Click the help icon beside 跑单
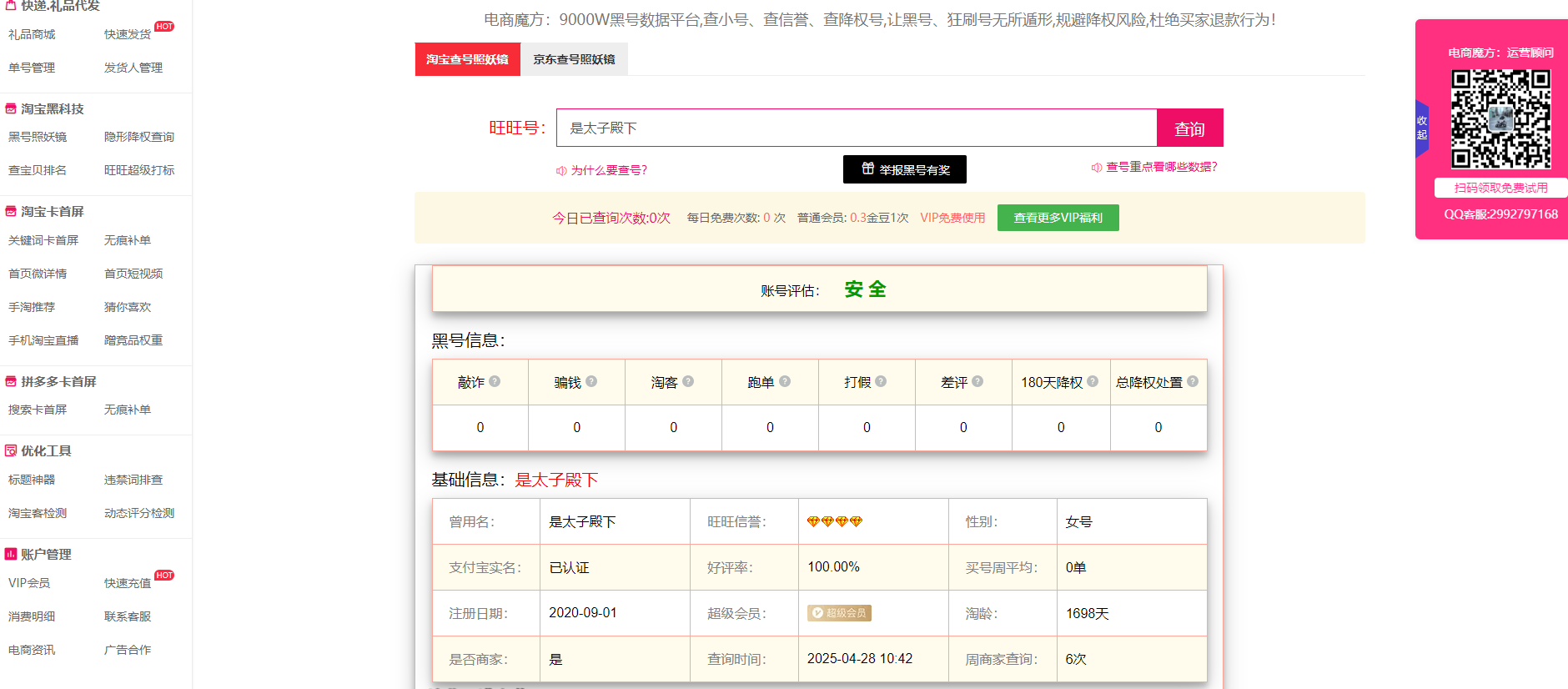Screen dimensions: 1568x689 [785, 381]
